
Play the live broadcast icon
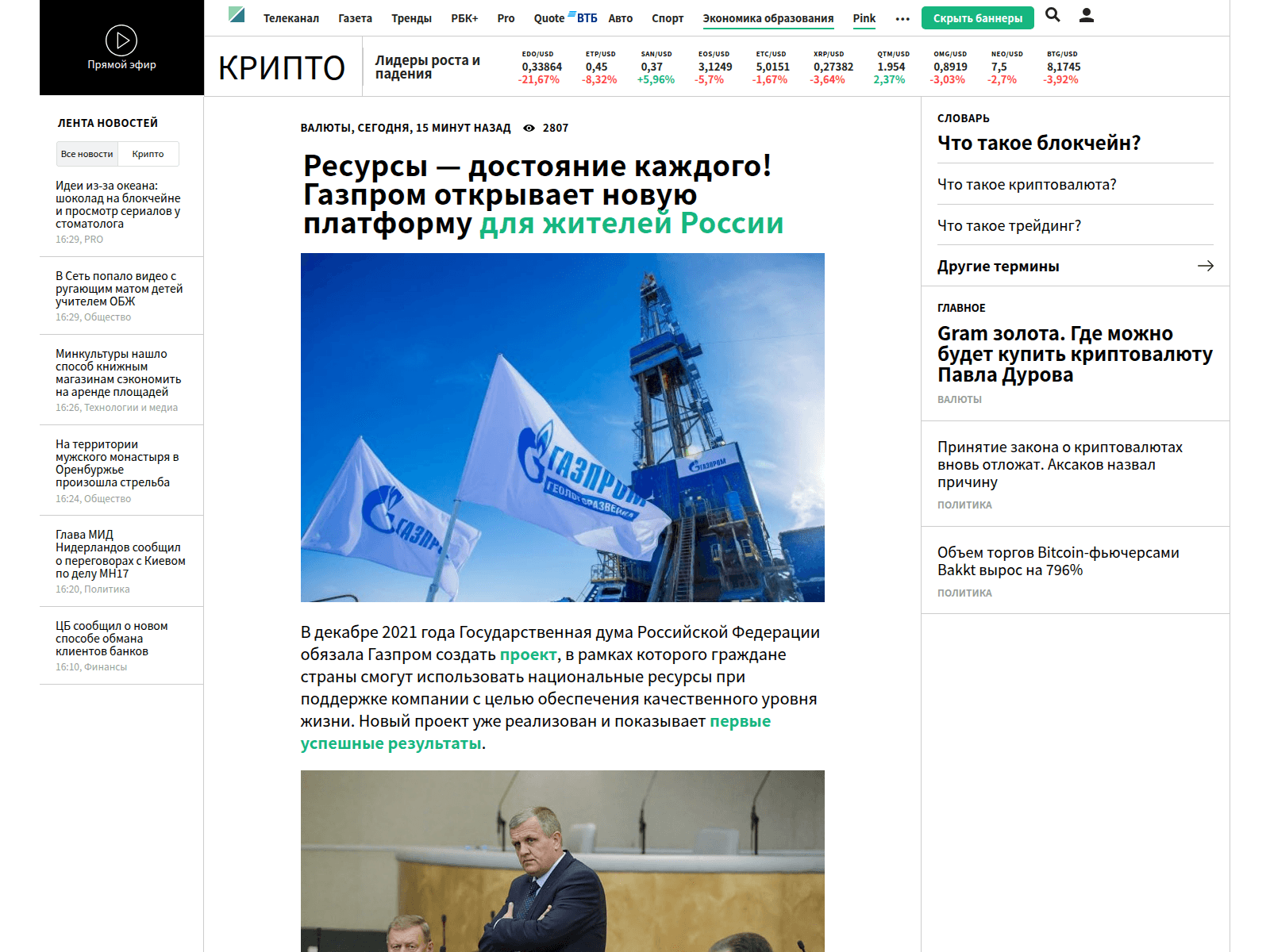(x=121, y=40)
